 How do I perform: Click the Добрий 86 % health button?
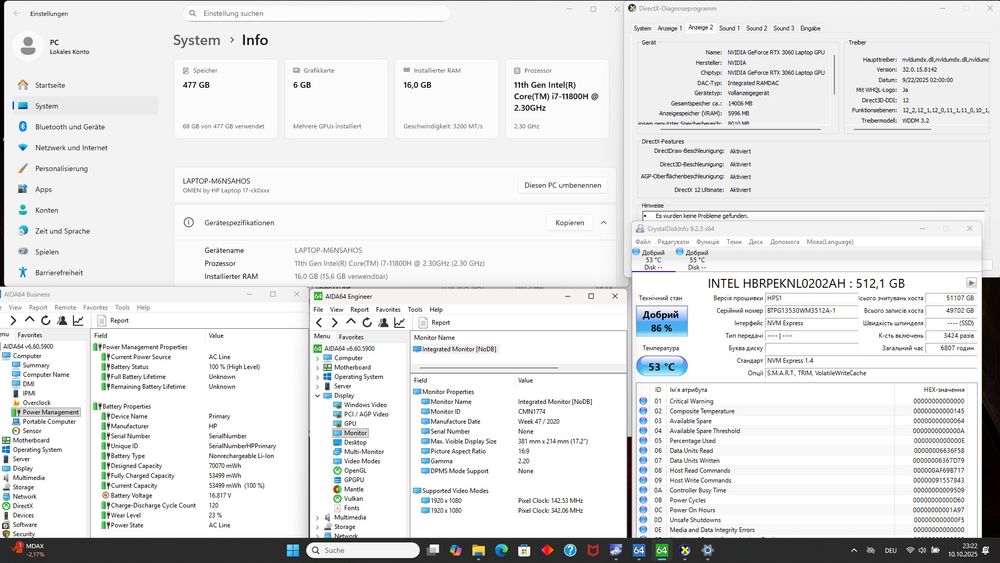point(661,321)
